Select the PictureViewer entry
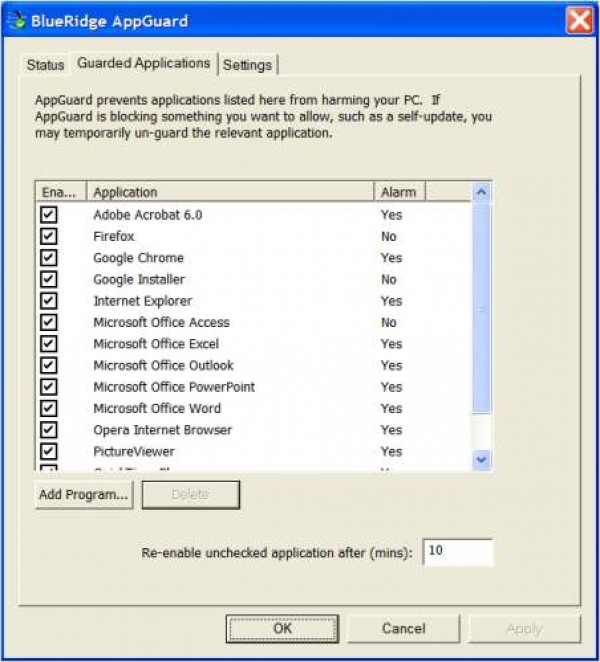 pyautogui.click(x=253, y=451)
